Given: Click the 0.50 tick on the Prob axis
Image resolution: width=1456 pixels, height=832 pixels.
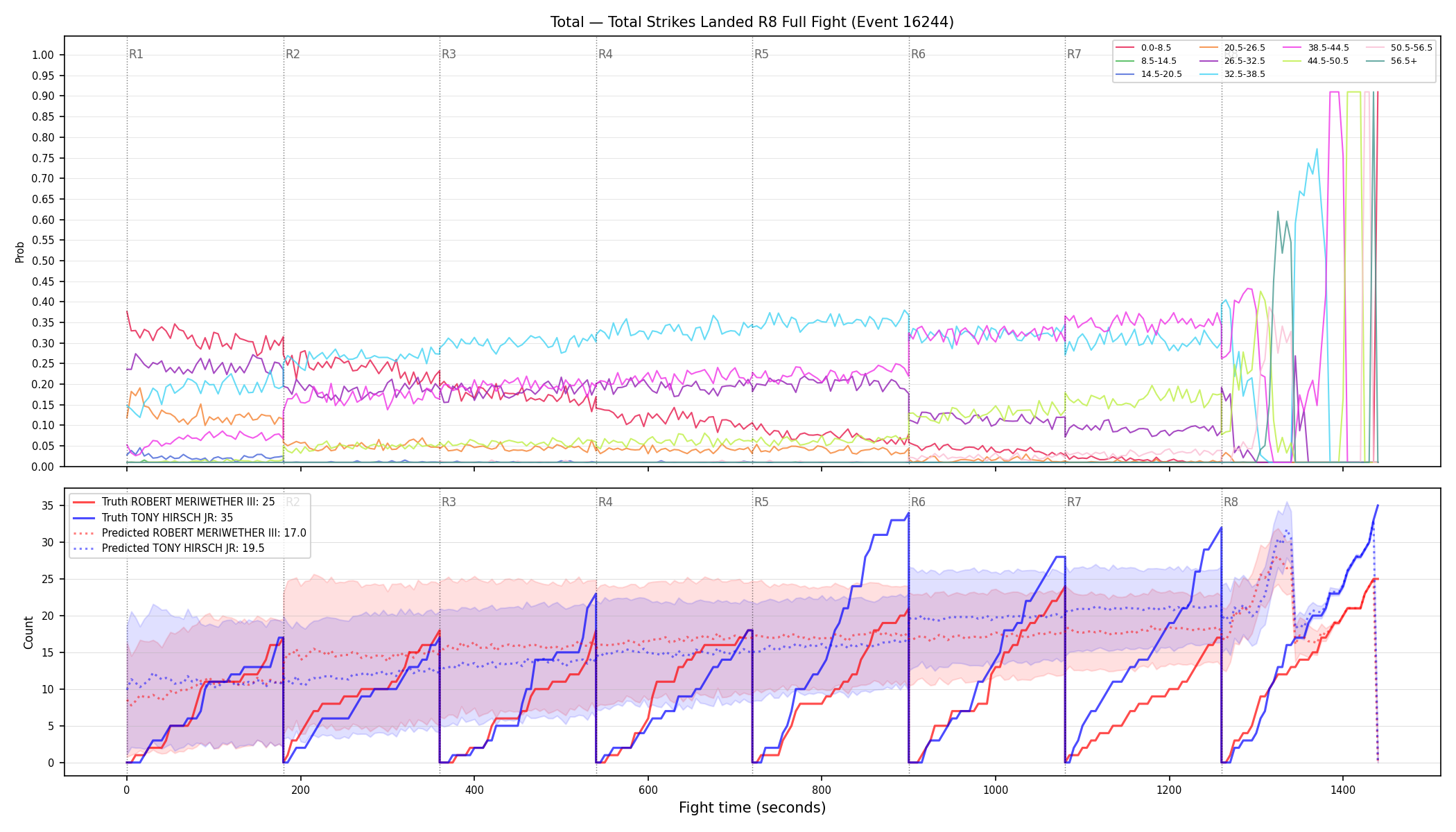Looking at the screenshot, I should pos(43,261).
